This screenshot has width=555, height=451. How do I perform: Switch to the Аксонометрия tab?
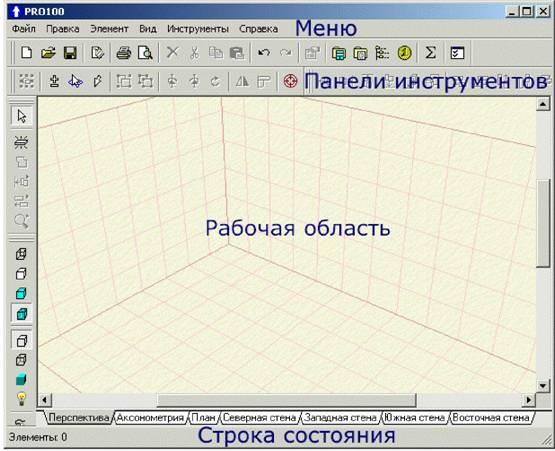tap(150, 418)
